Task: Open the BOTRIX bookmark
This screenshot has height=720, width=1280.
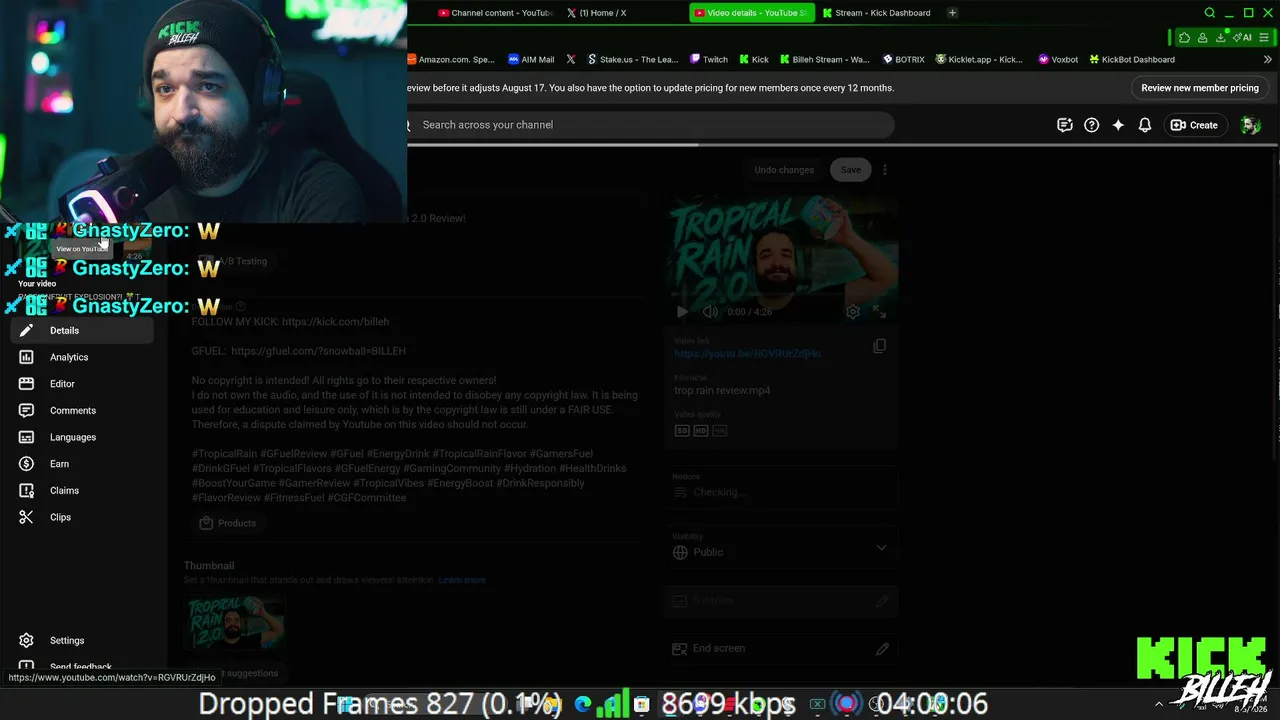Action: coord(904,59)
